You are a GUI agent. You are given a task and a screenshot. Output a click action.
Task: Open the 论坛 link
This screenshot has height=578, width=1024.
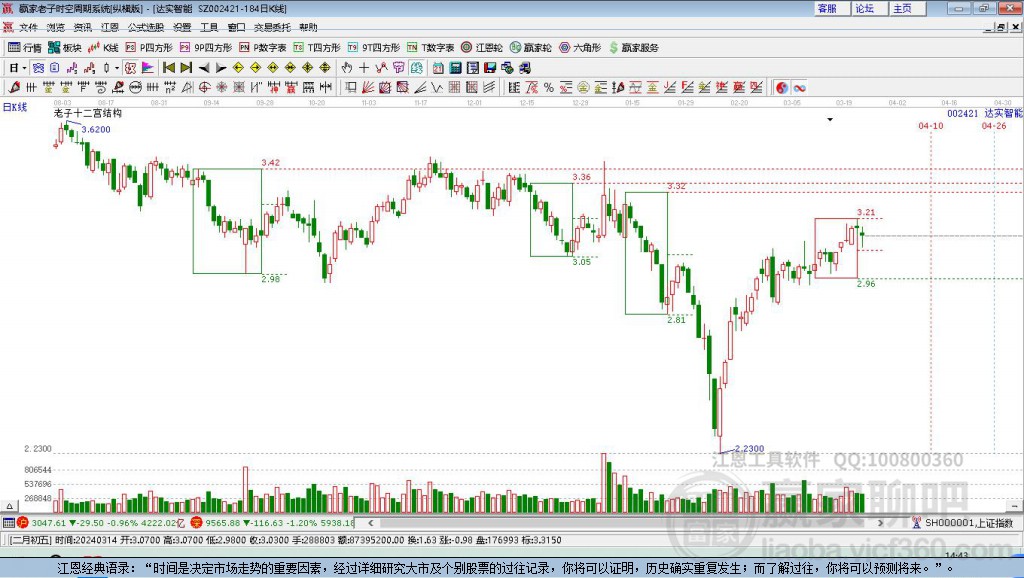coord(864,8)
